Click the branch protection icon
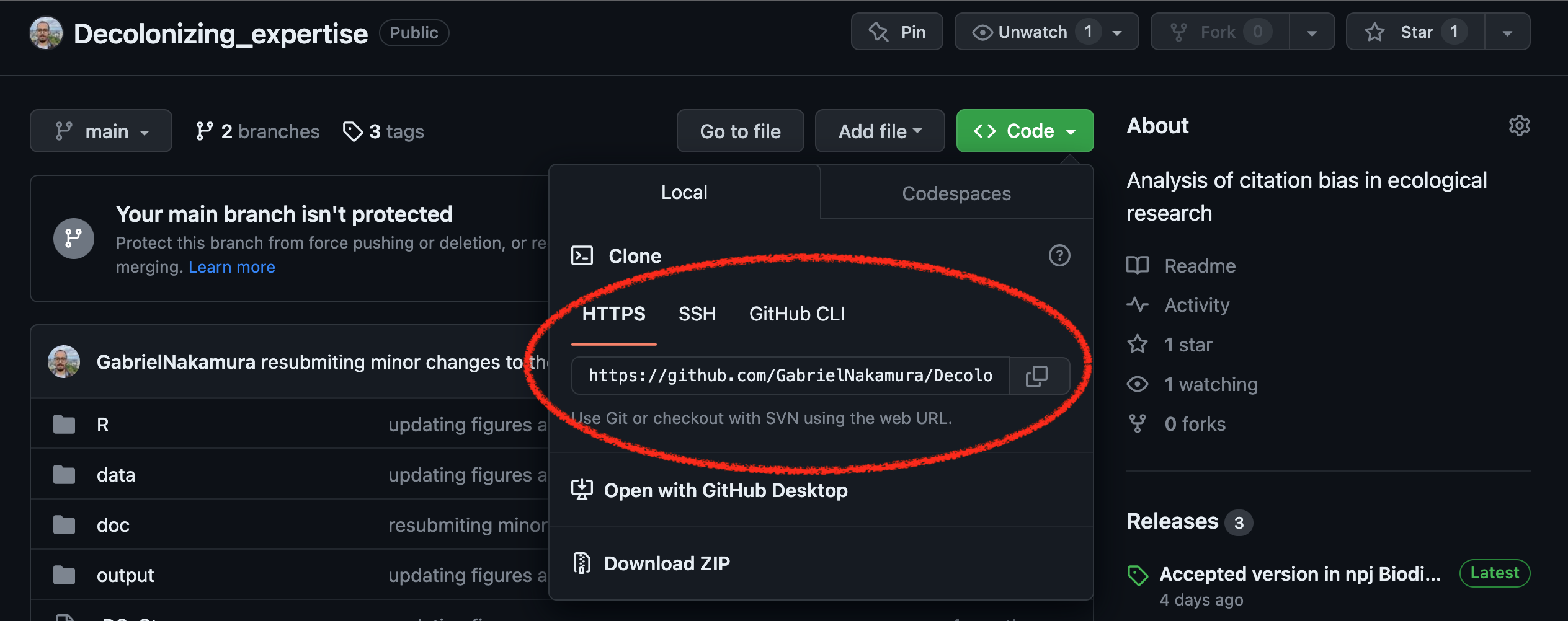This screenshot has height=621, width=1568. [74, 239]
